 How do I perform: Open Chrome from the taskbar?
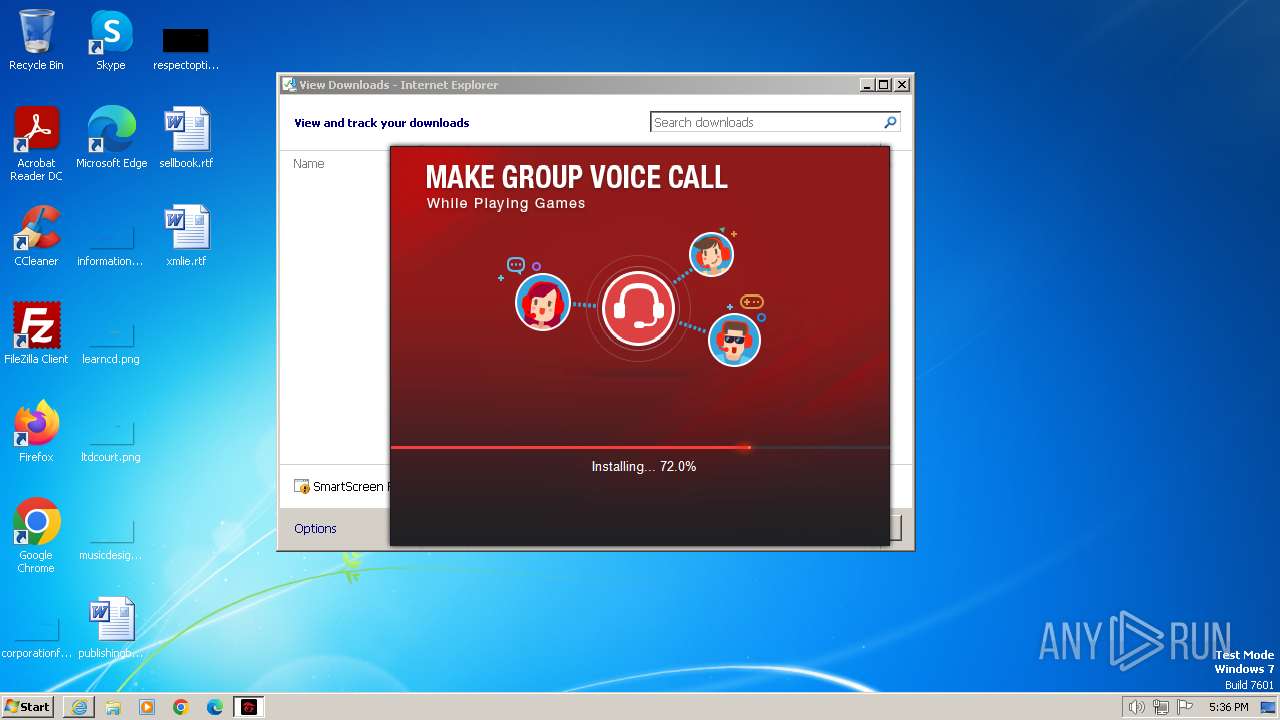pos(181,707)
